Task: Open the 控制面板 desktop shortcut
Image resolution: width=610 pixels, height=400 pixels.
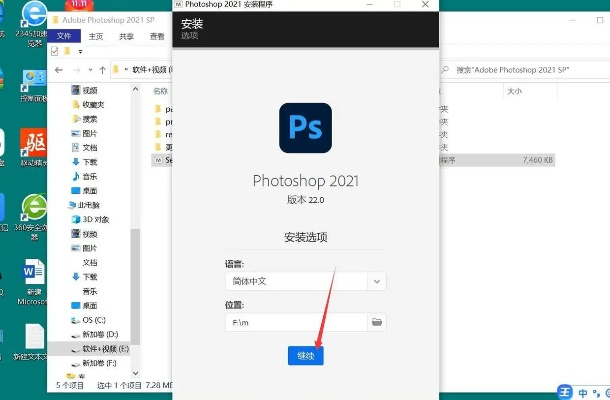Action: click(34, 86)
